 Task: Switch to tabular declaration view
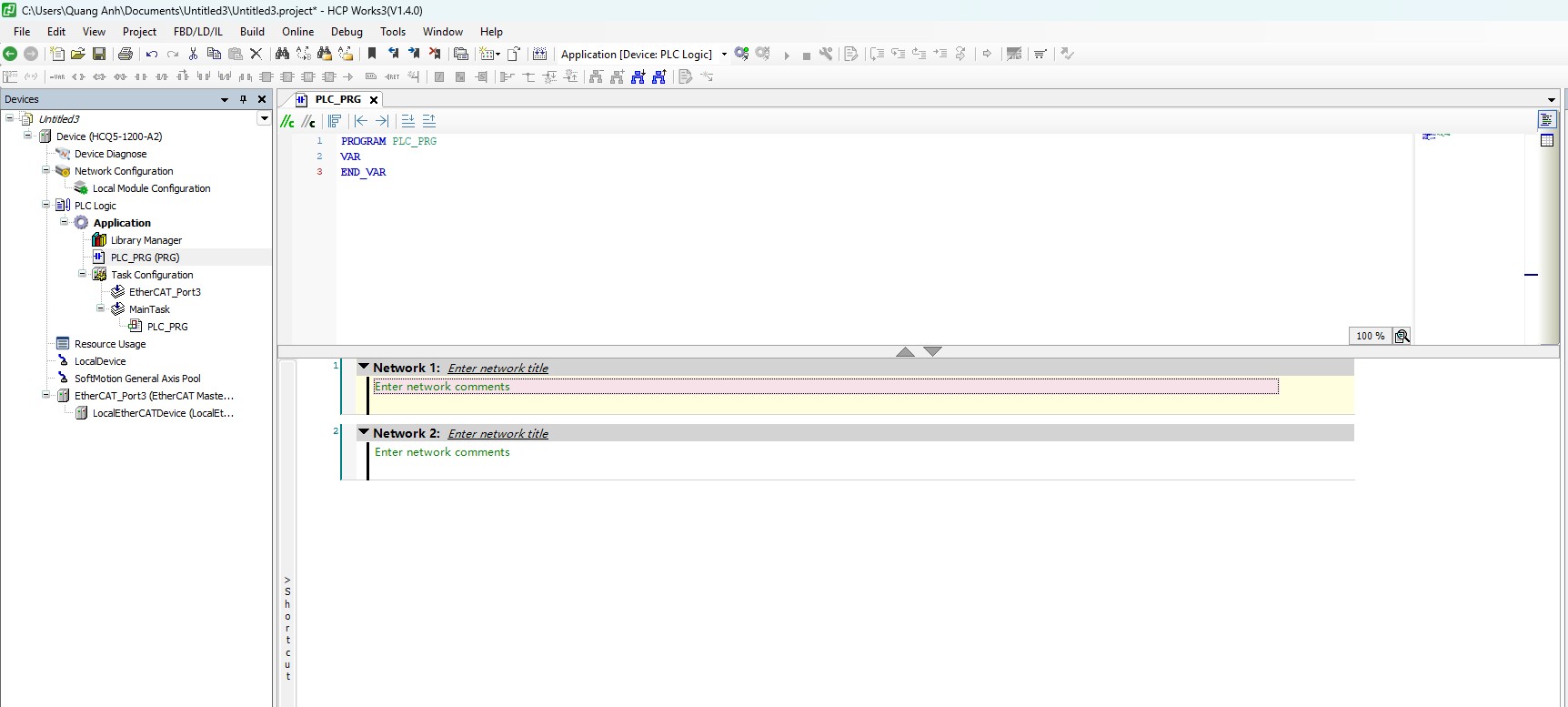click(x=1547, y=141)
